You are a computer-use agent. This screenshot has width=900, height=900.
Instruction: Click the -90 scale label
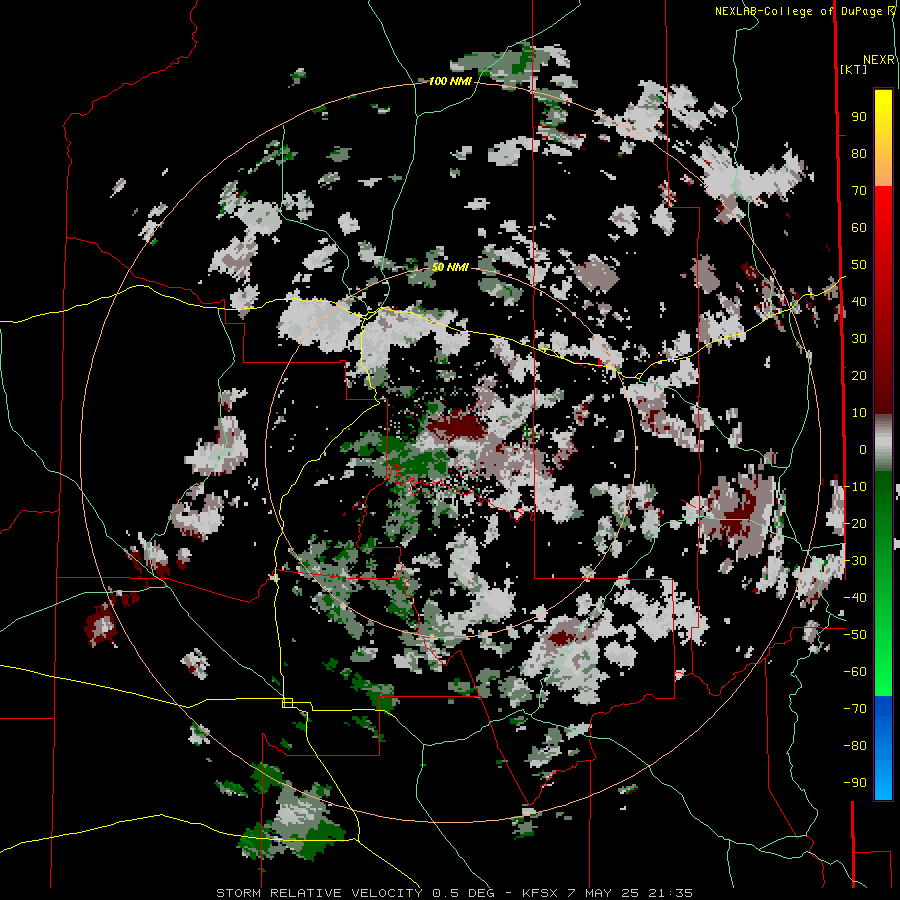[855, 782]
